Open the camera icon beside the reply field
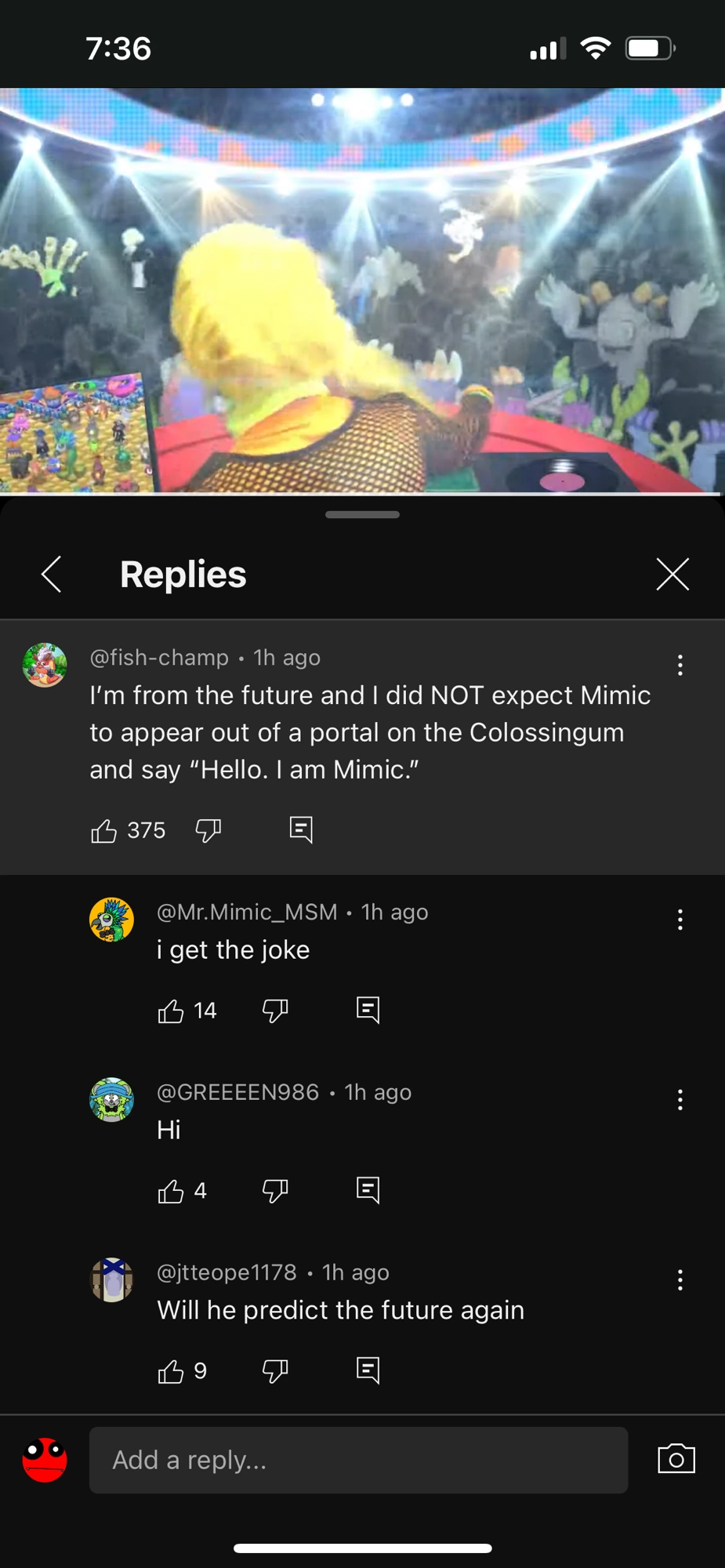Screen dimensions: 725x1568 point(676,1459)
